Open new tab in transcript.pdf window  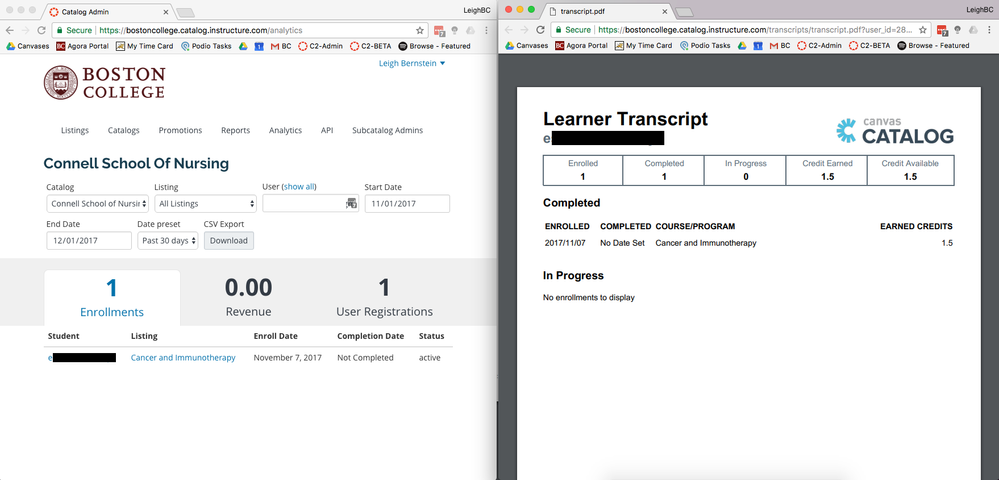click(x=684, y=11)
